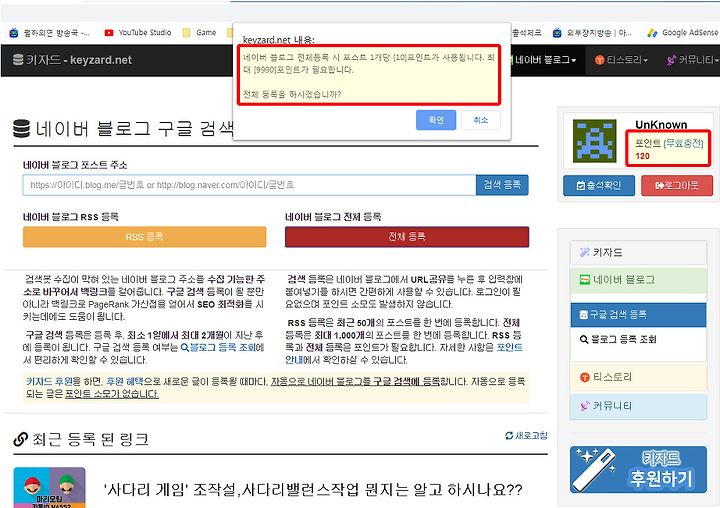Open the 후원 혜택 link
The height and width of the screenshot is (508, 720).
125,382
